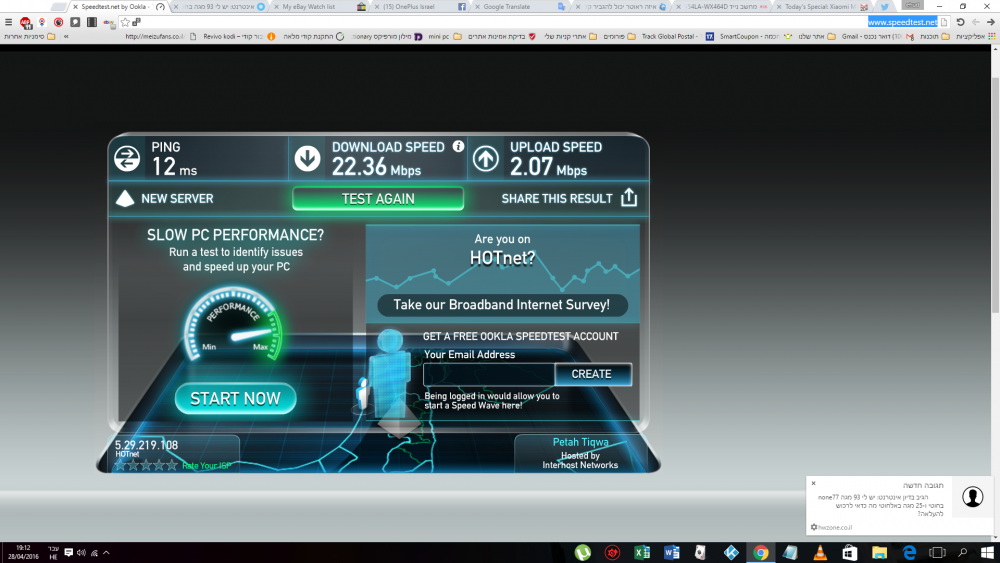
Task: Show download speed info icon
Action: [x=458, y=147]
